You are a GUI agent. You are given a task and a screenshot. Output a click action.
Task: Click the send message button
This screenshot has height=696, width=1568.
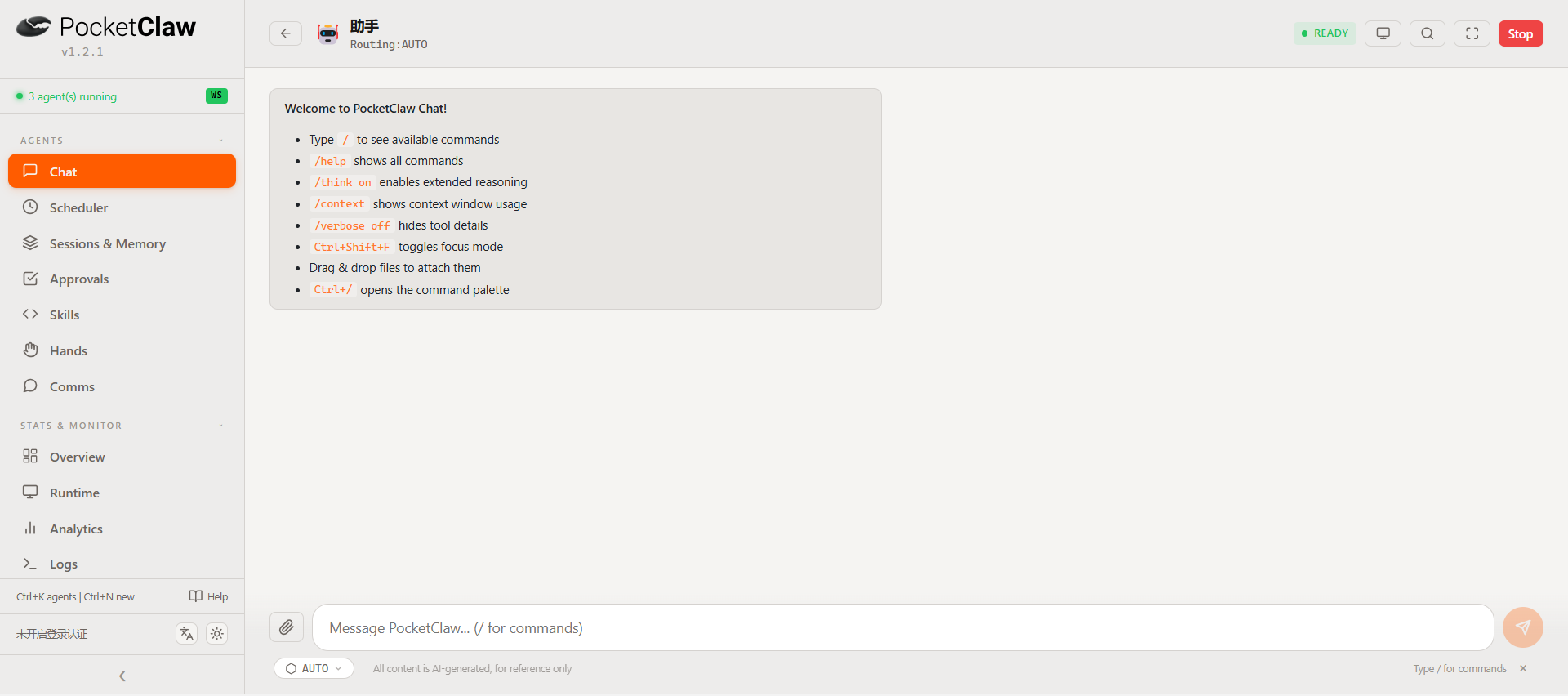(x=1523, y=627)
